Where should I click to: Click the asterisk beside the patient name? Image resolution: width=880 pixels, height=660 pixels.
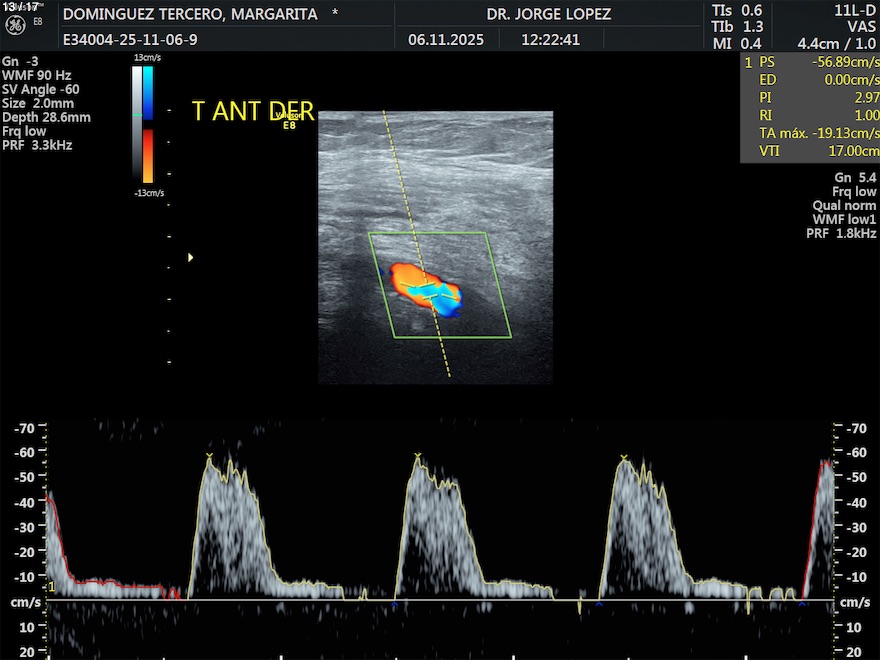(x=335, y=14)
